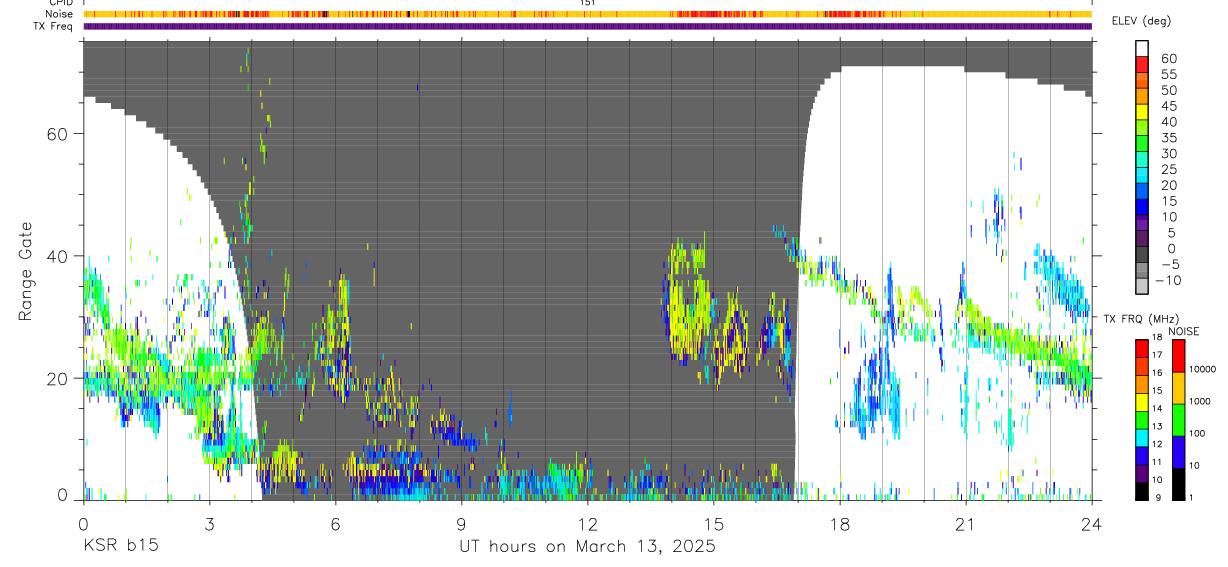Image resolution: width=1228 pixels, height=567 pixels.
Task: Click ELEV scale label '55'
Action: [1167, 74]
